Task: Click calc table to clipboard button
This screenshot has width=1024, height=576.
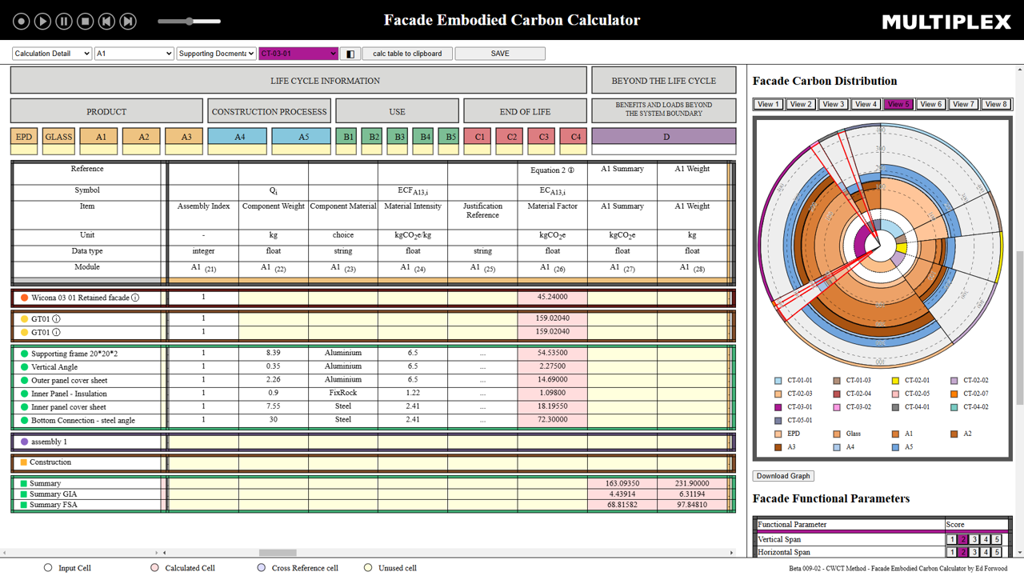Action: click(408, 54)
